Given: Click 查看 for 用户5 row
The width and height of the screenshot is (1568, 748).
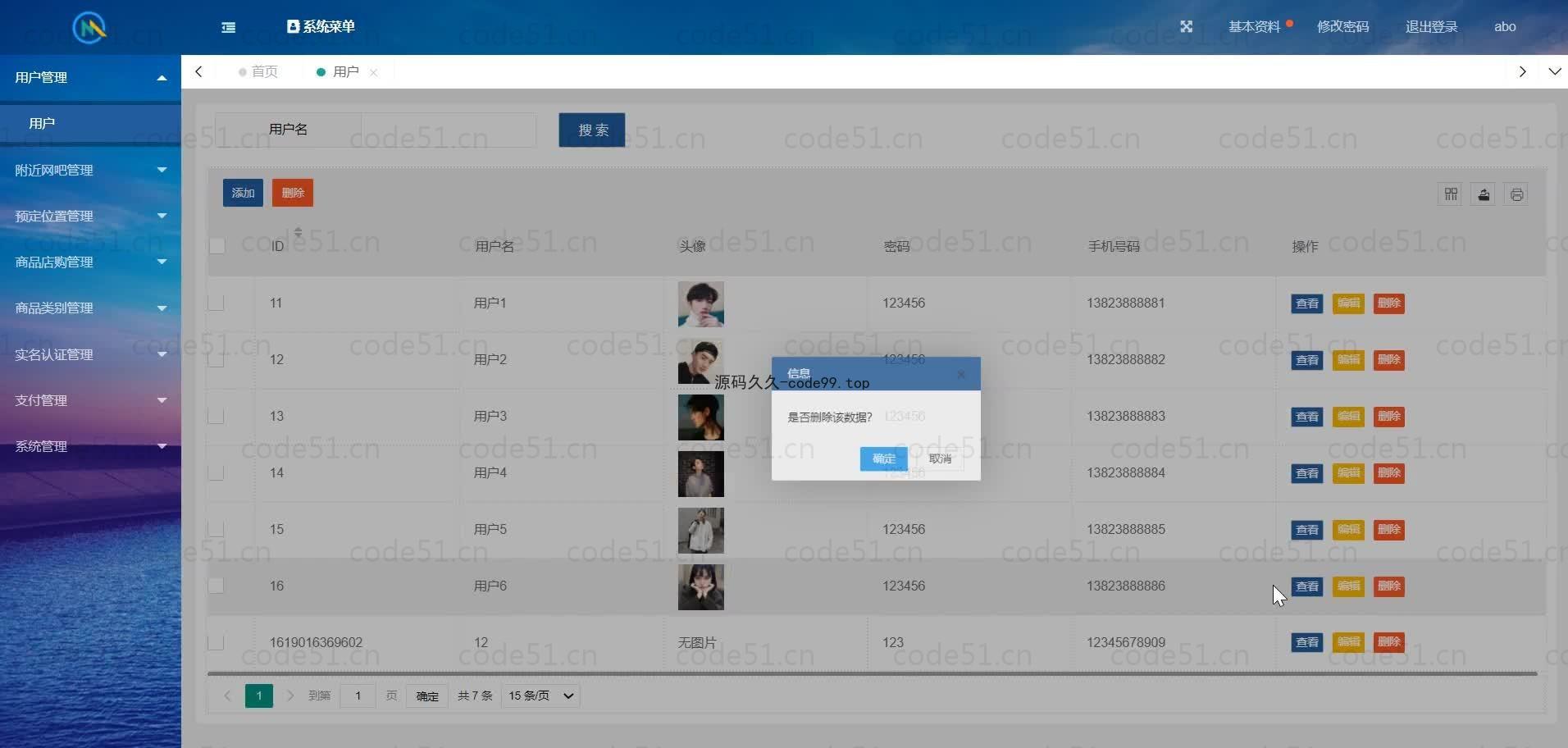Looking at the screenshot, I should pos(1307,530).
